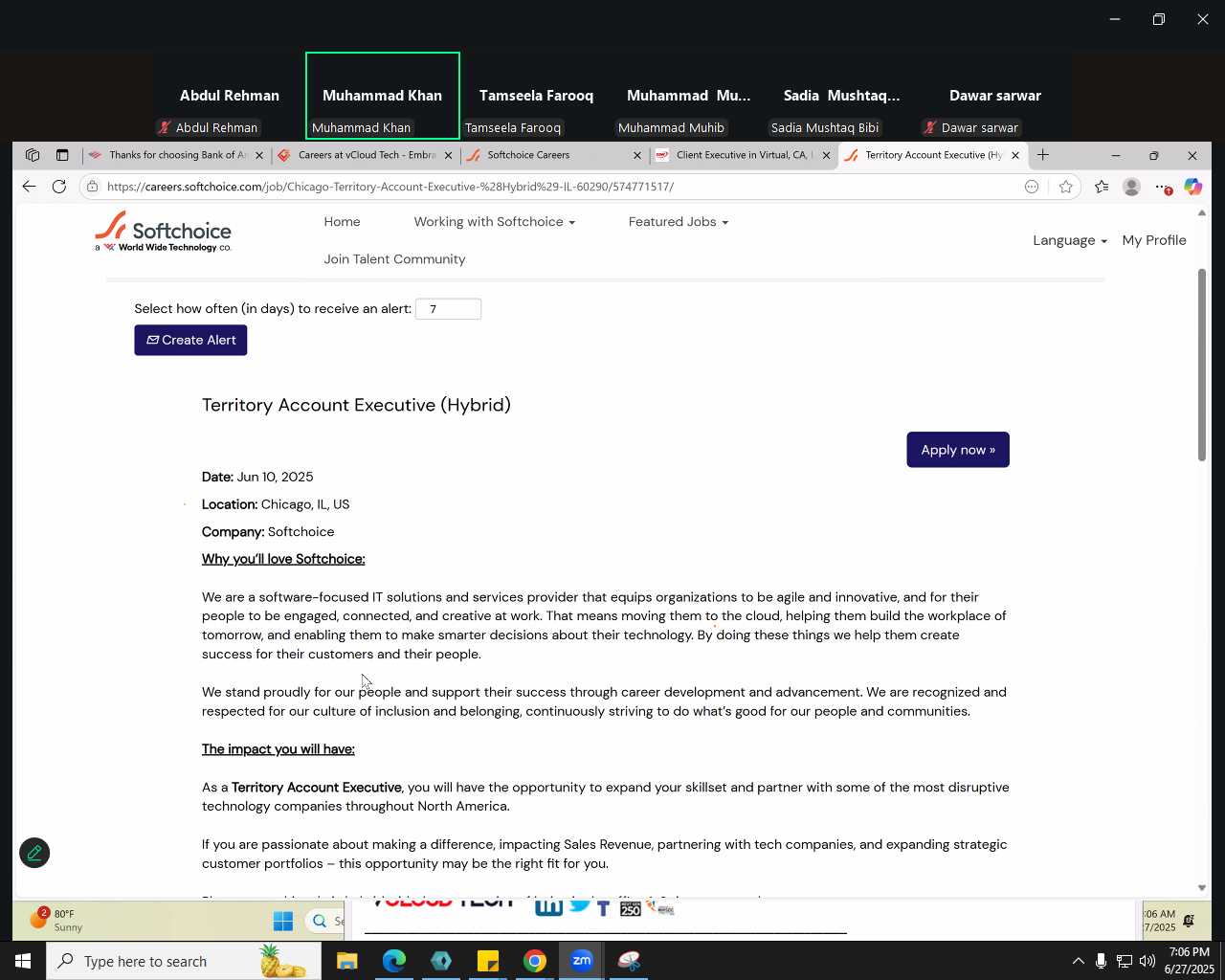Open Sticky Notes from taskbar
Image resolution: width=1225 pixels, height=980 pixels.
(488, 961)
